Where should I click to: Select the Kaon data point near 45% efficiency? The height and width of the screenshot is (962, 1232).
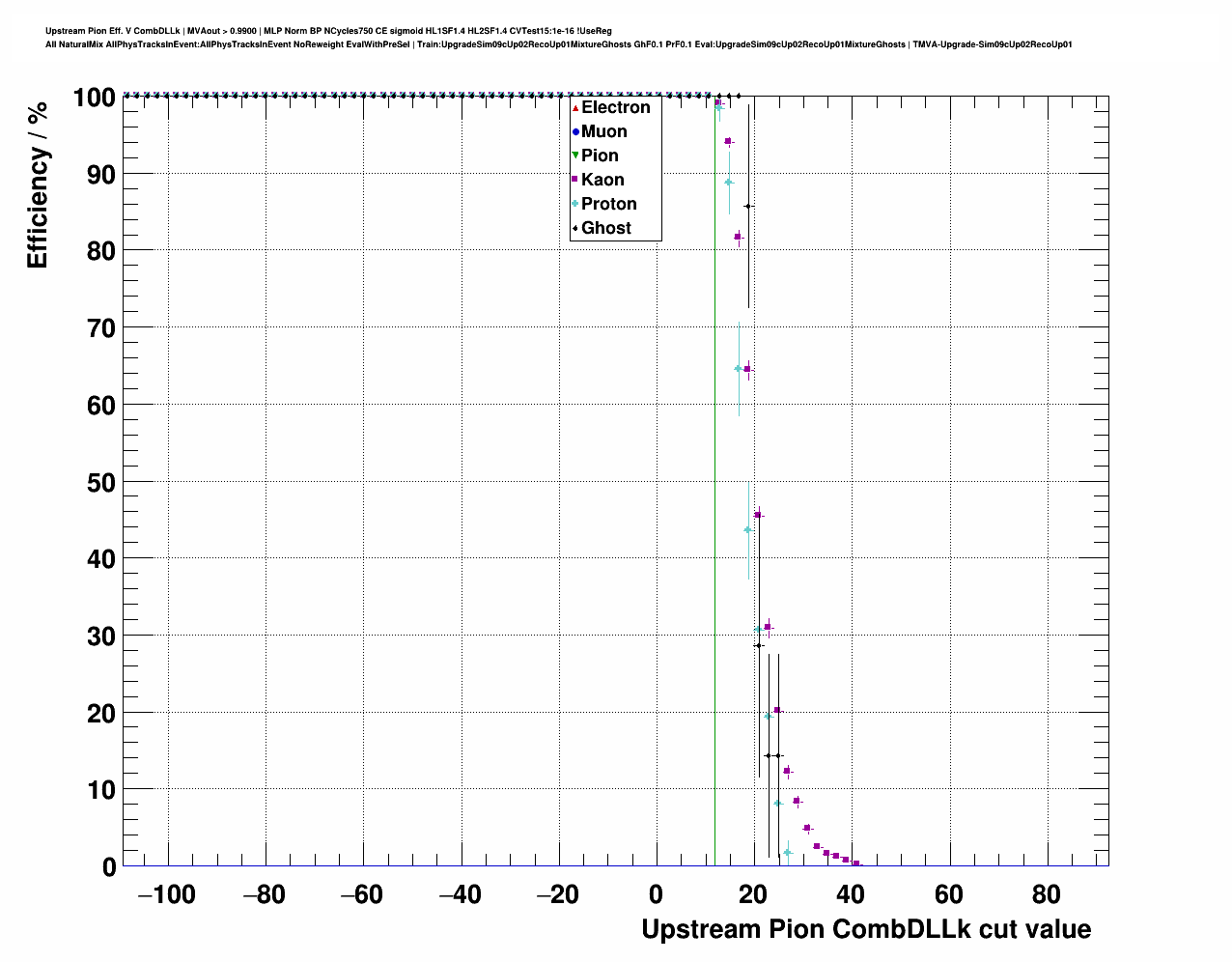758,515
